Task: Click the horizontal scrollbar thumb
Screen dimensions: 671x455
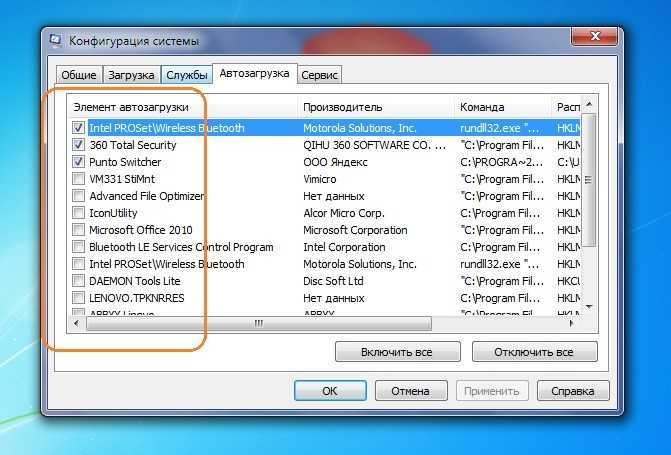Action: tap(258, 323)
